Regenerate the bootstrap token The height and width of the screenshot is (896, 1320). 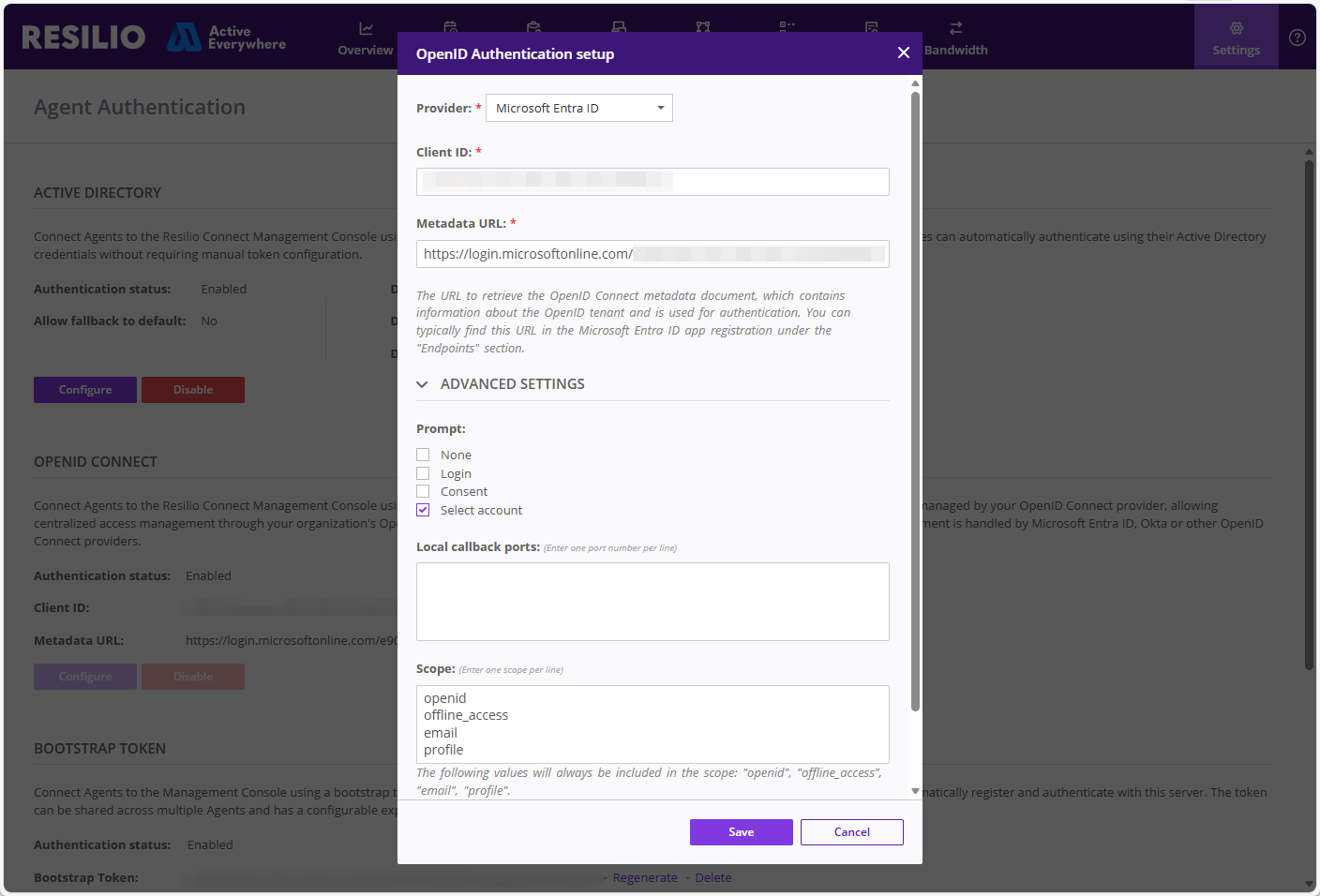click(645, 878)
